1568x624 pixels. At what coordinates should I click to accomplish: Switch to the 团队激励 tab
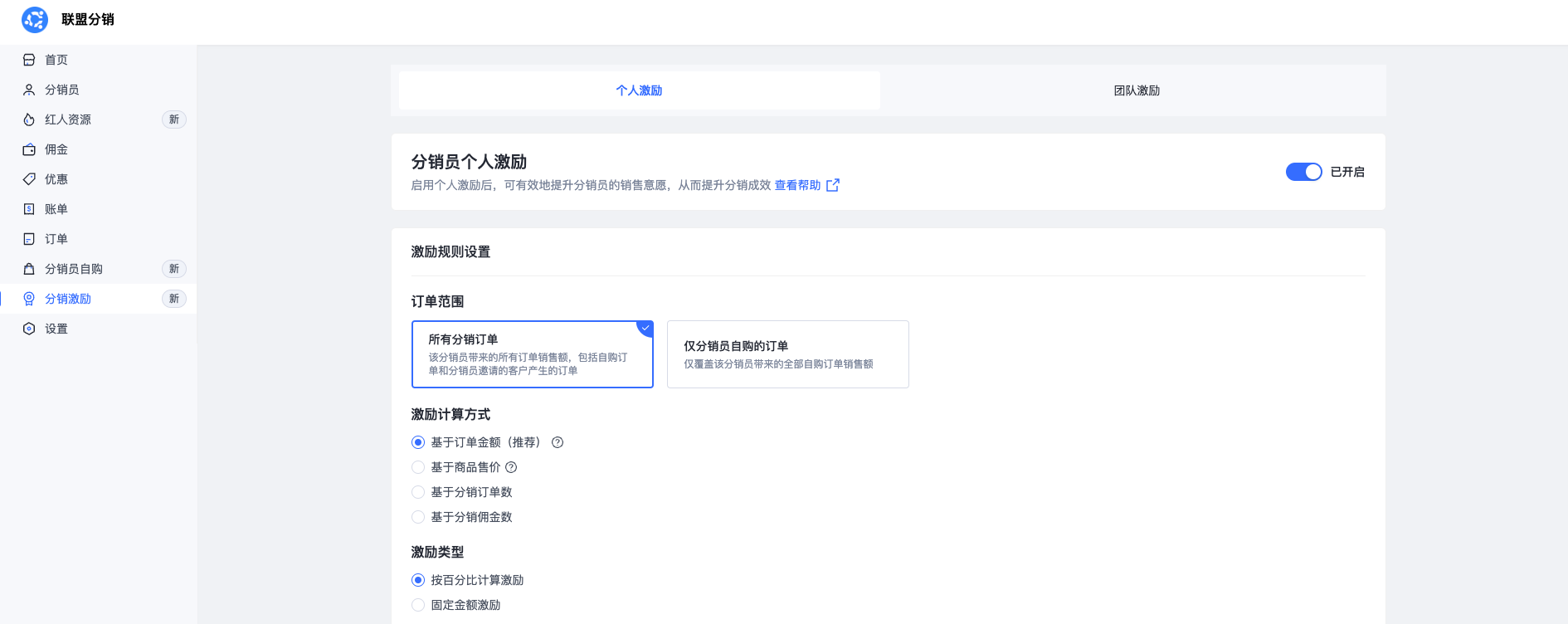pyautogui.click(x=1137, y=90)
